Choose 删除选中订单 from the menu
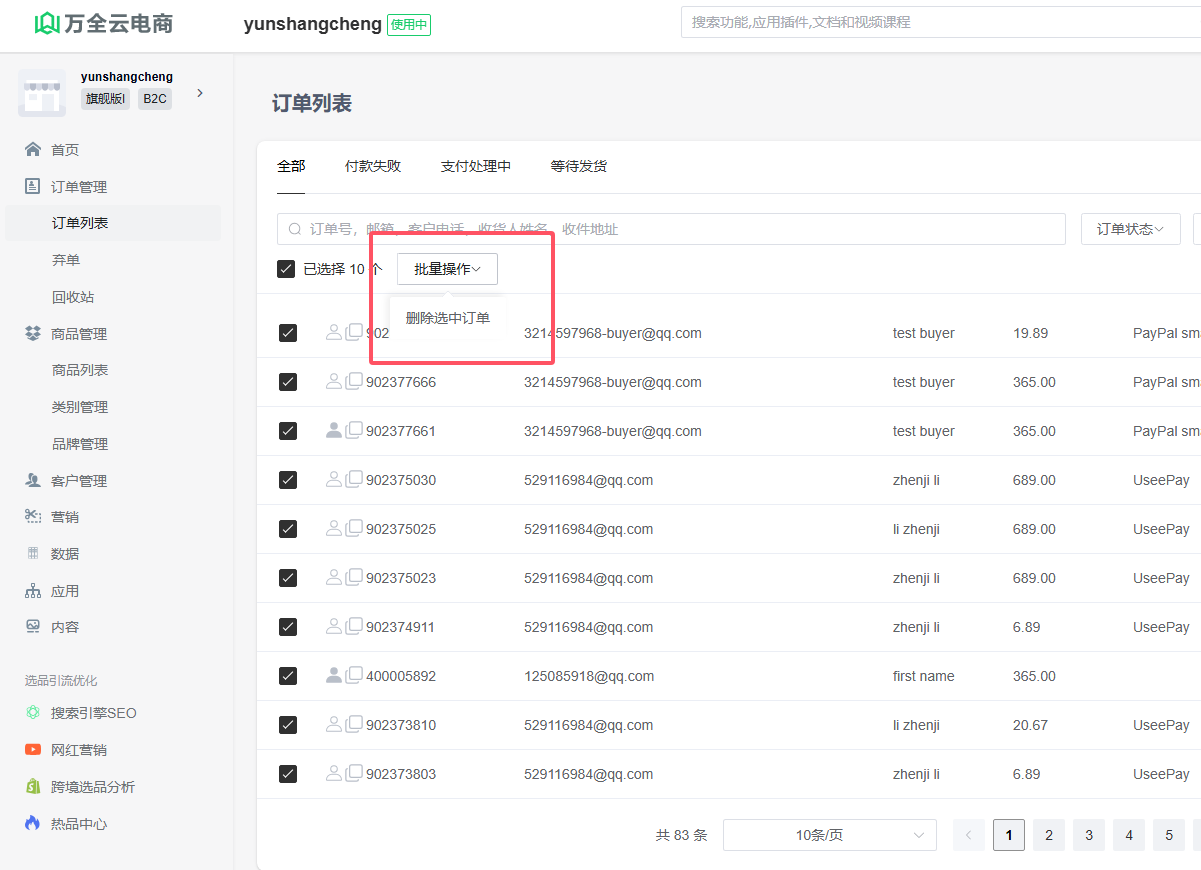 click(448, 318)
